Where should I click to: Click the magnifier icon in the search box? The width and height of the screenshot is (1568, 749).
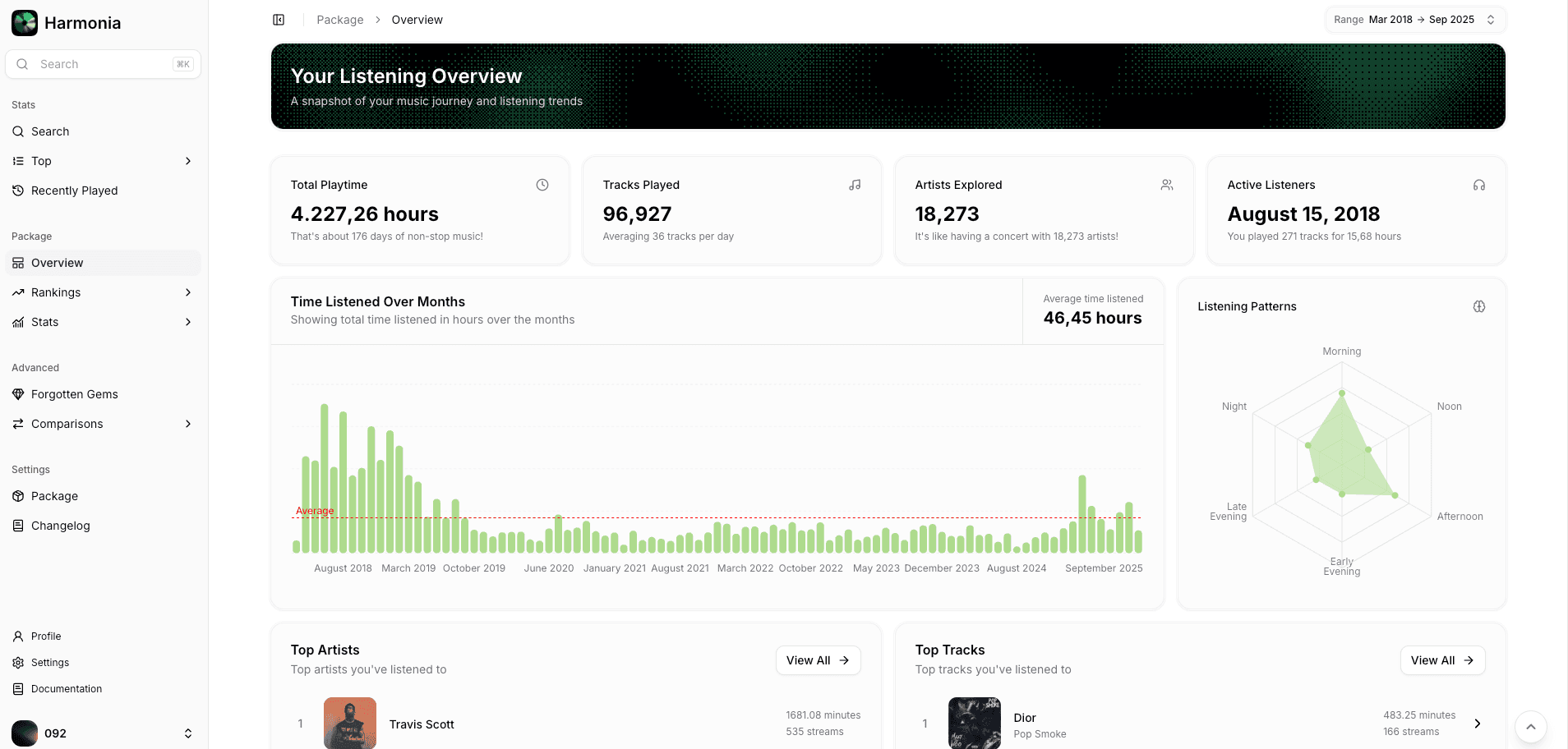(22, 64)
